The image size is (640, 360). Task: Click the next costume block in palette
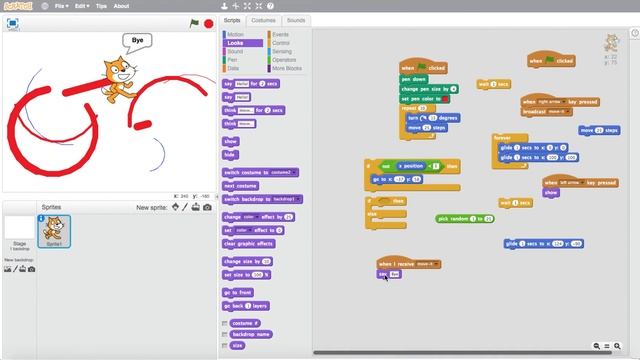240,186
